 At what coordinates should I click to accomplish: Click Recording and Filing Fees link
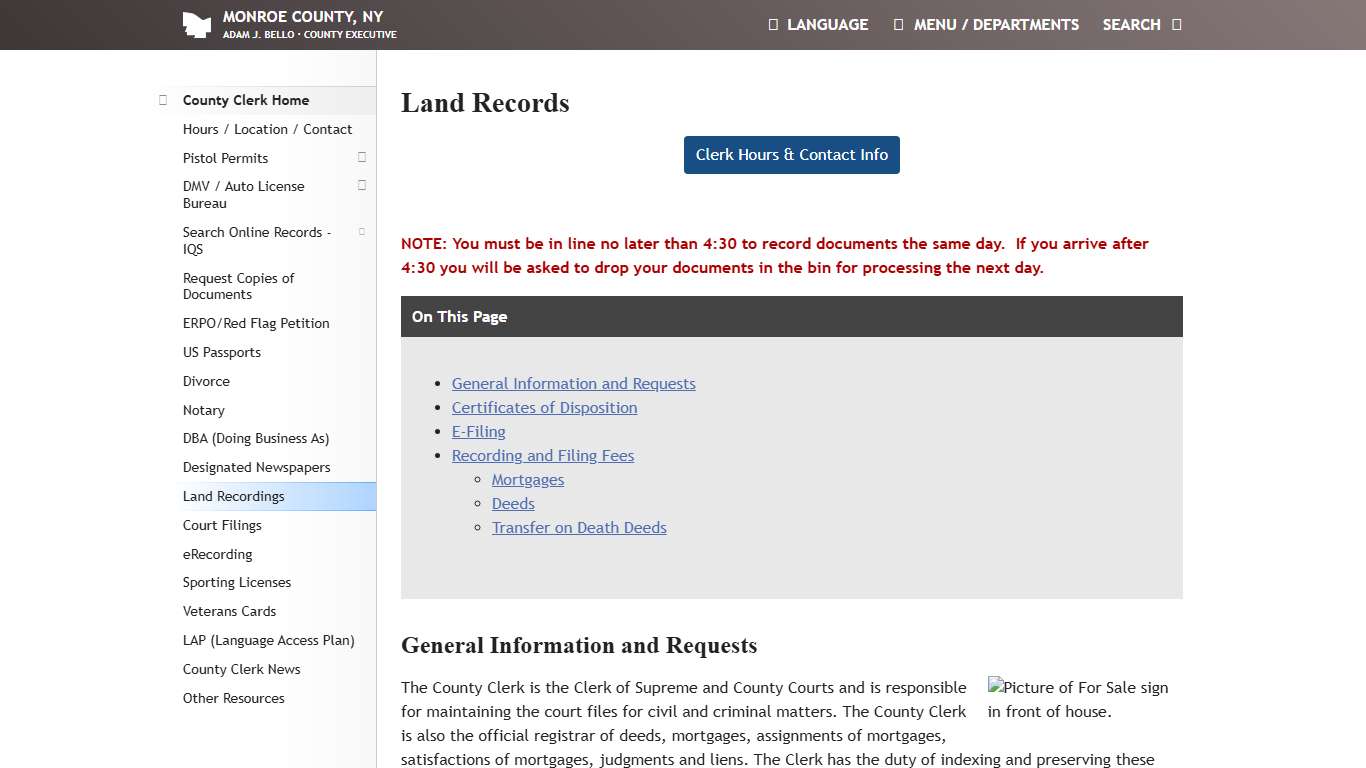[x=542, y=455]
